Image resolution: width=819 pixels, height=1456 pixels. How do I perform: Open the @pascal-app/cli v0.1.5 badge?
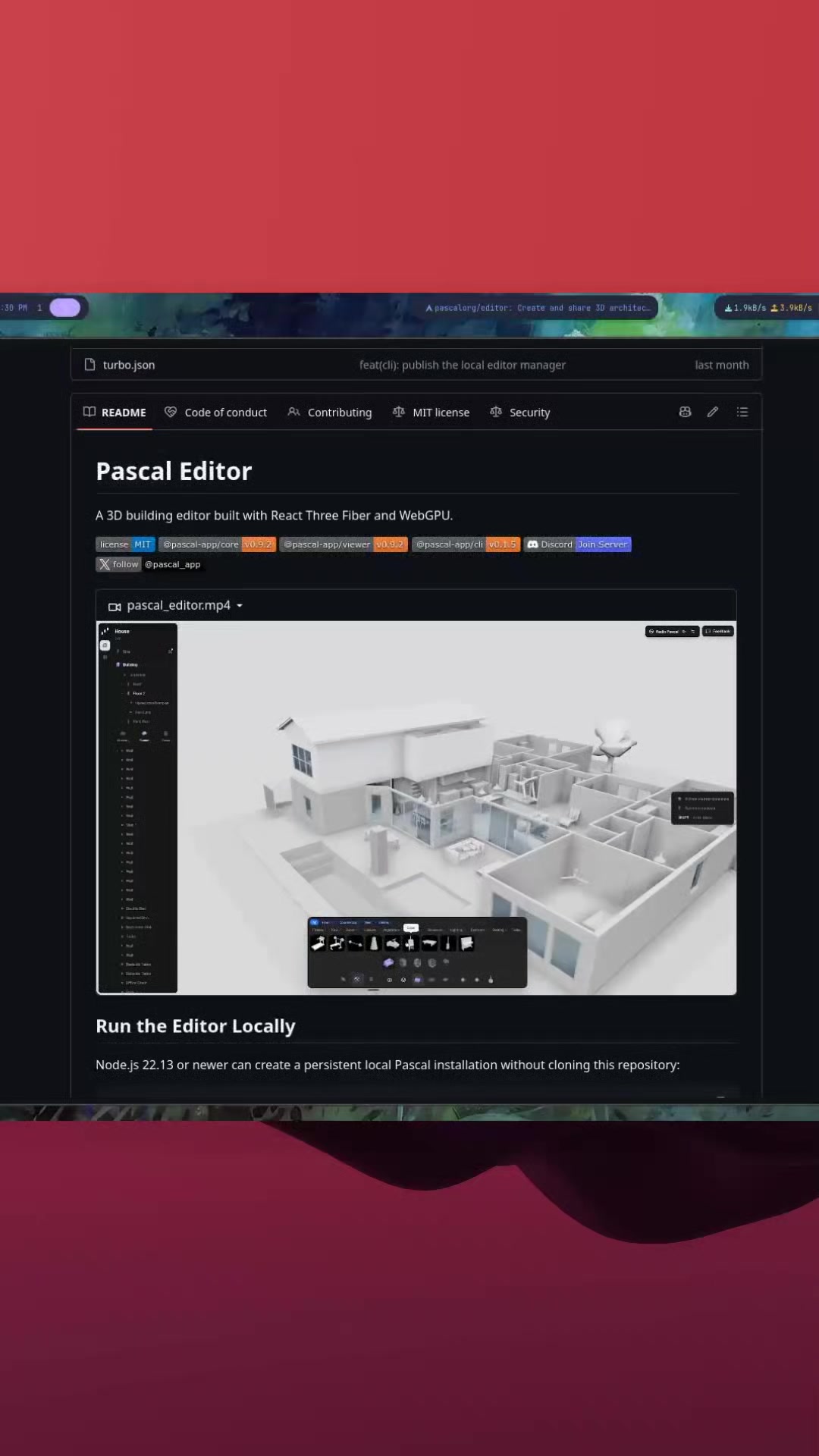[466, 544]
